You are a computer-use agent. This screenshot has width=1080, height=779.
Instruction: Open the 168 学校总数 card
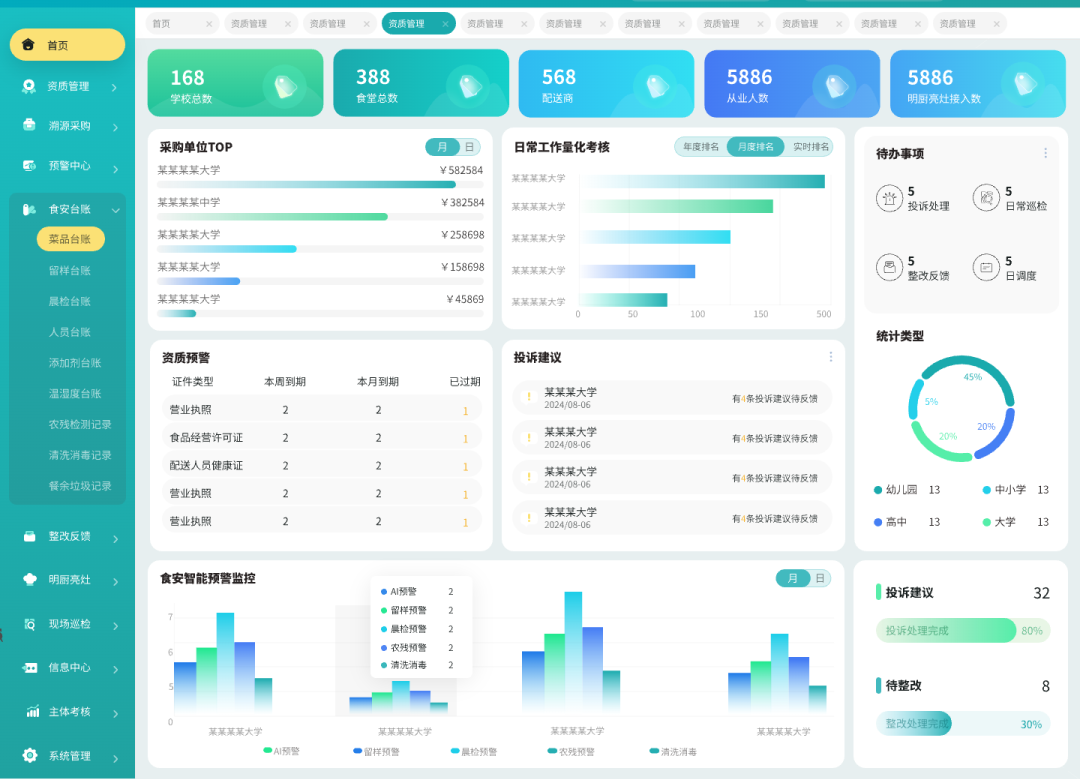click(x=235, y=83)
